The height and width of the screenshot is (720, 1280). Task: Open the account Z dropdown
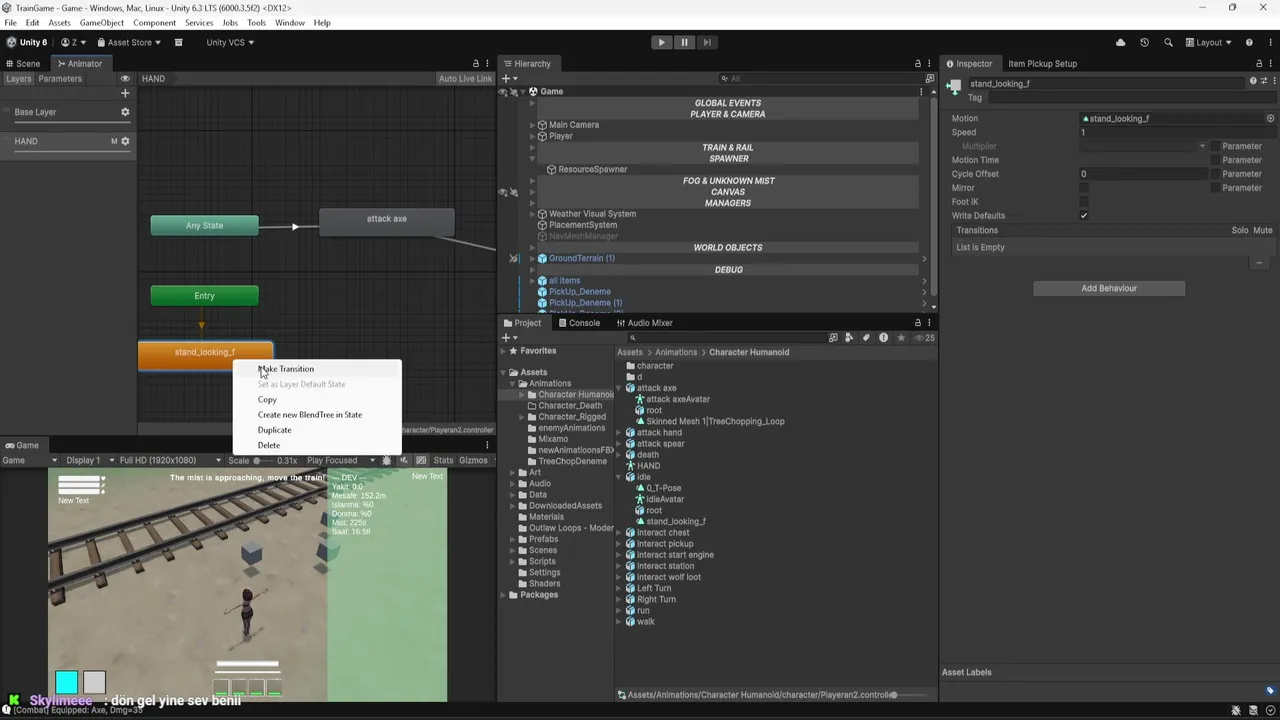pyautogui.click(x=73, y=42)
